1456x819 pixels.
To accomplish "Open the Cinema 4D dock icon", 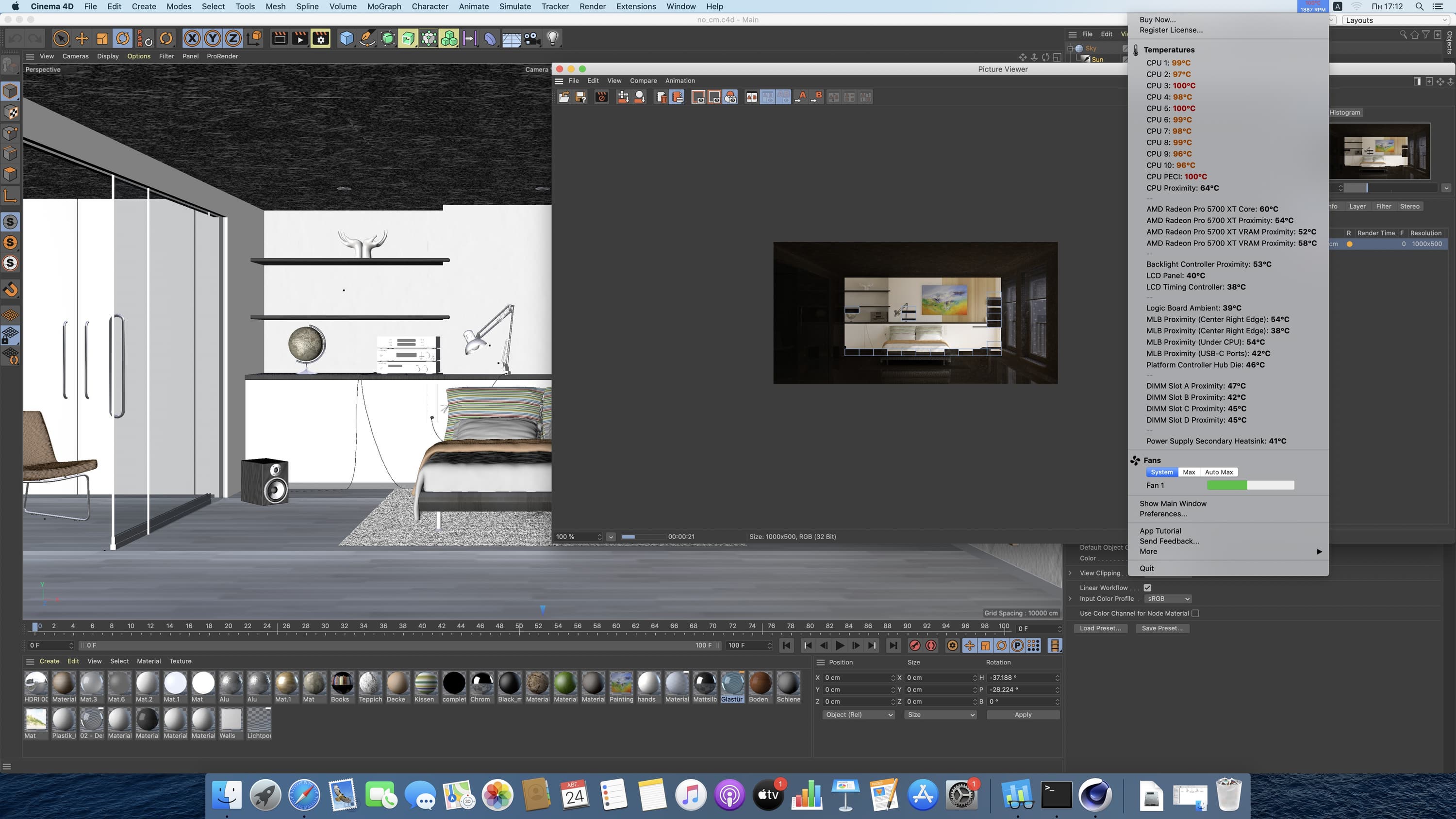I will pyautogui.click(x=1095, y=795).
